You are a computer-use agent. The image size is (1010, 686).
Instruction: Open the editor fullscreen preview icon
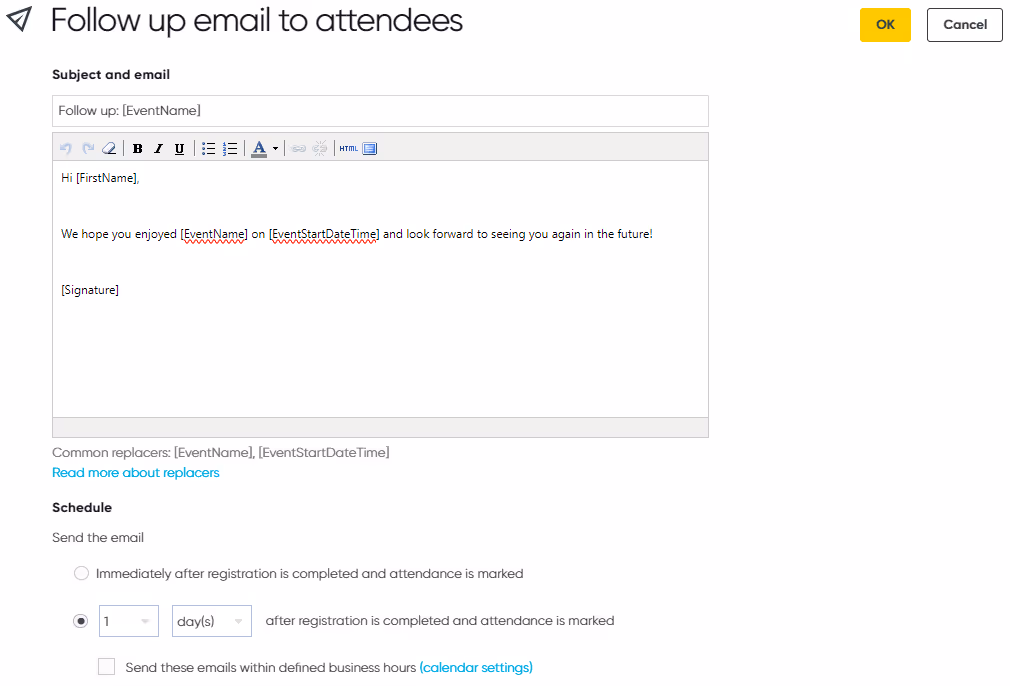click(x=369, y=148)
